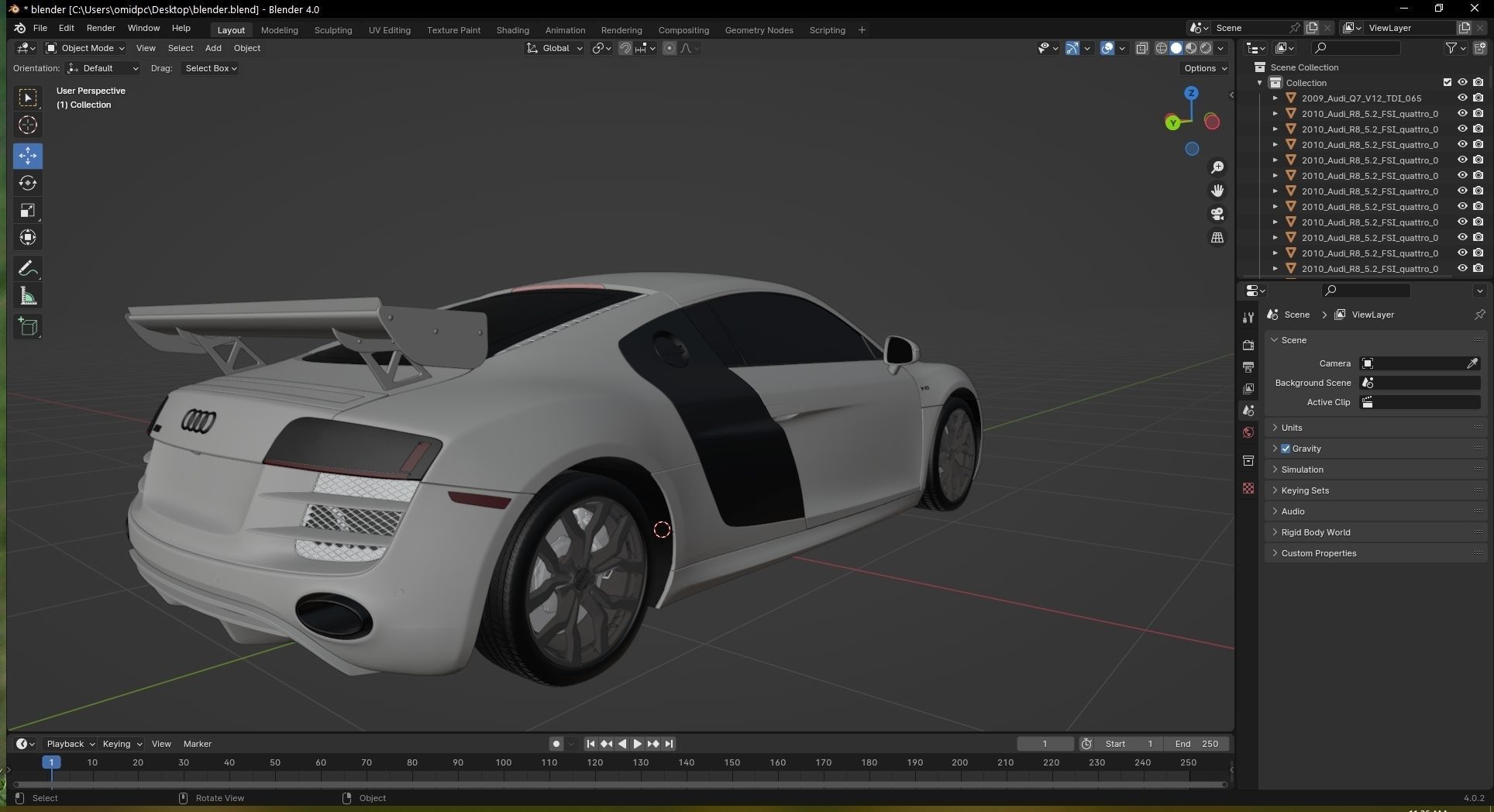1494x812 pixels.
Task: Click the zoom view magnifier icon
Action: 1217,167
